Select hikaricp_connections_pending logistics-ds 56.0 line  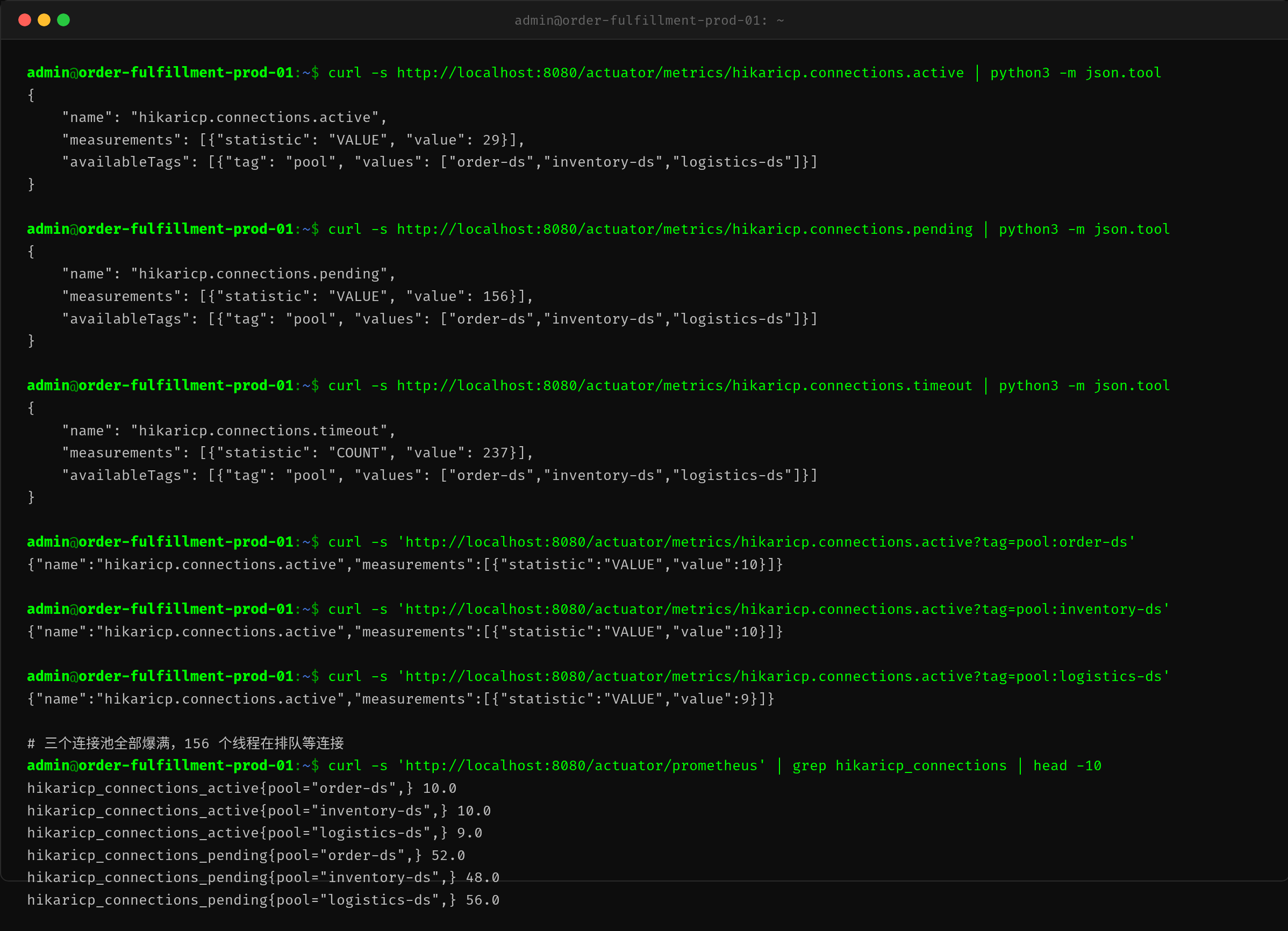[263, 900]
